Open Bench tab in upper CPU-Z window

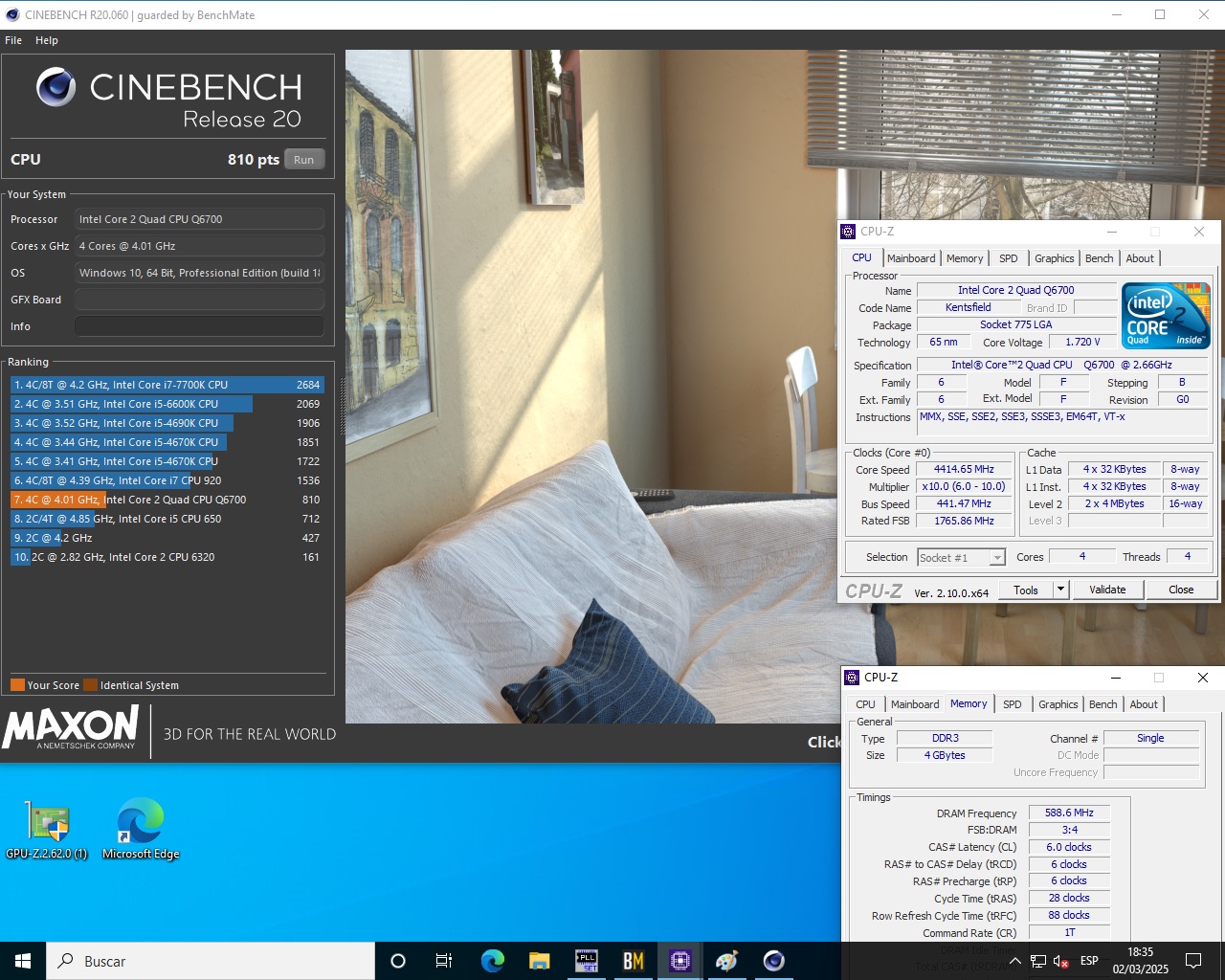coord(1100,258)
